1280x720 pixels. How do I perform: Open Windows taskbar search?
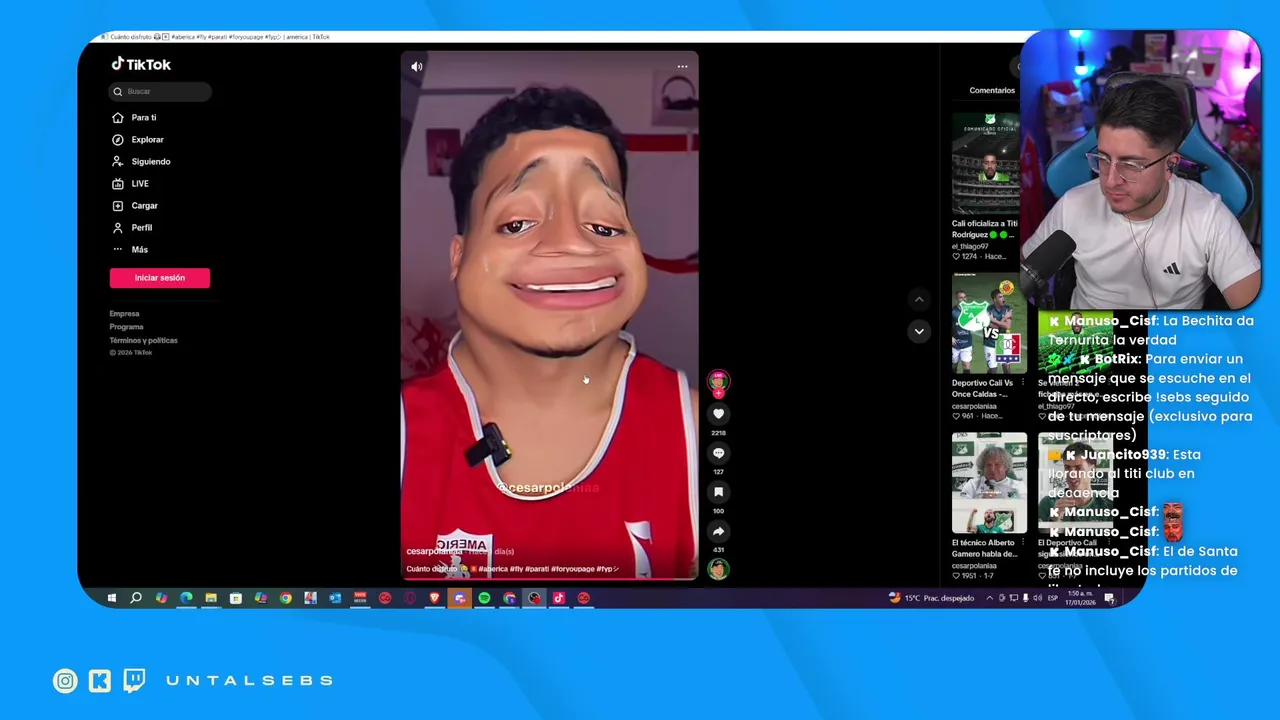[x=136, y=598]
